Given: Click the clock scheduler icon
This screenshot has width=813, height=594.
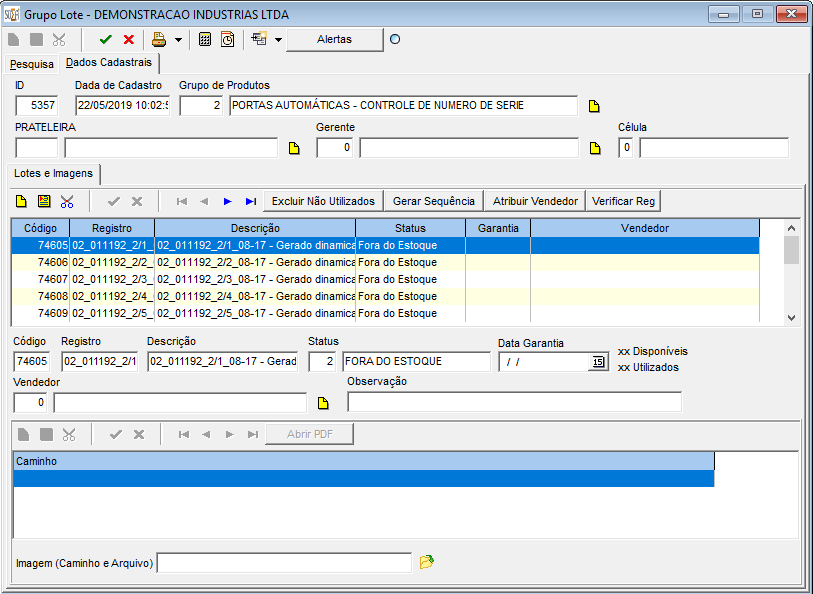Looking at the screenshot, I should pos(228,39).
